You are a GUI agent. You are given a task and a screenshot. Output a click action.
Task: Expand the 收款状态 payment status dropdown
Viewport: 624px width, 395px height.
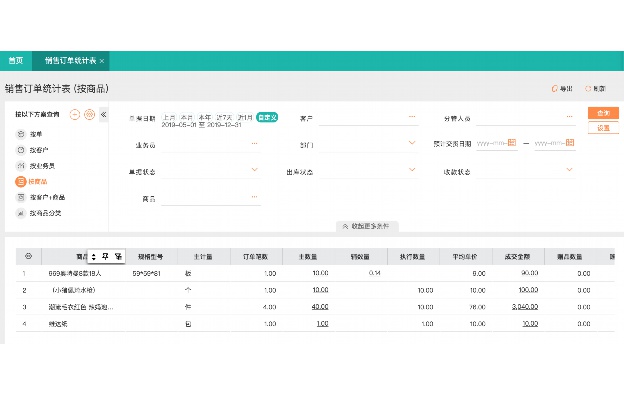pos(569,170)
